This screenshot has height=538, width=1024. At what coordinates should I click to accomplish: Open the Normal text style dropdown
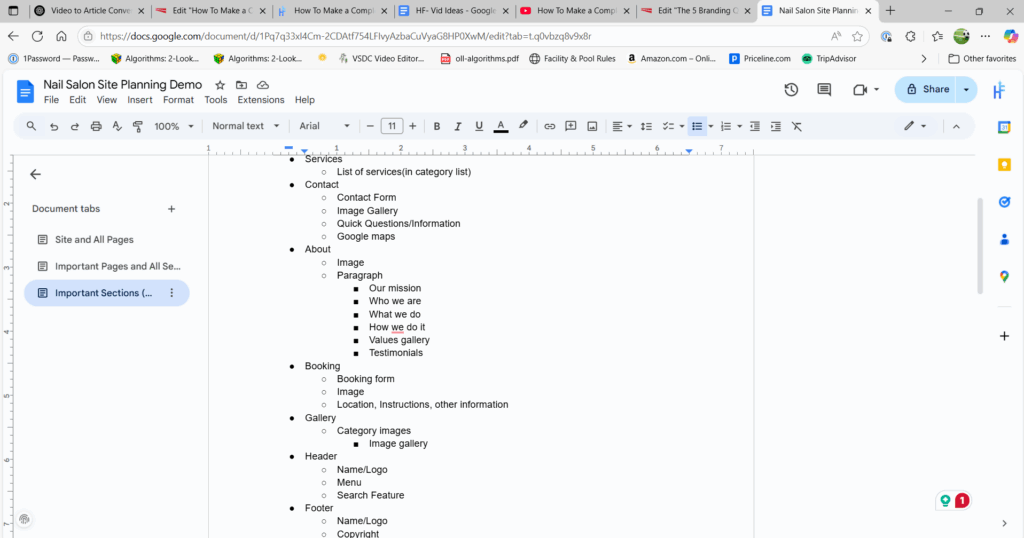point(246,126)
